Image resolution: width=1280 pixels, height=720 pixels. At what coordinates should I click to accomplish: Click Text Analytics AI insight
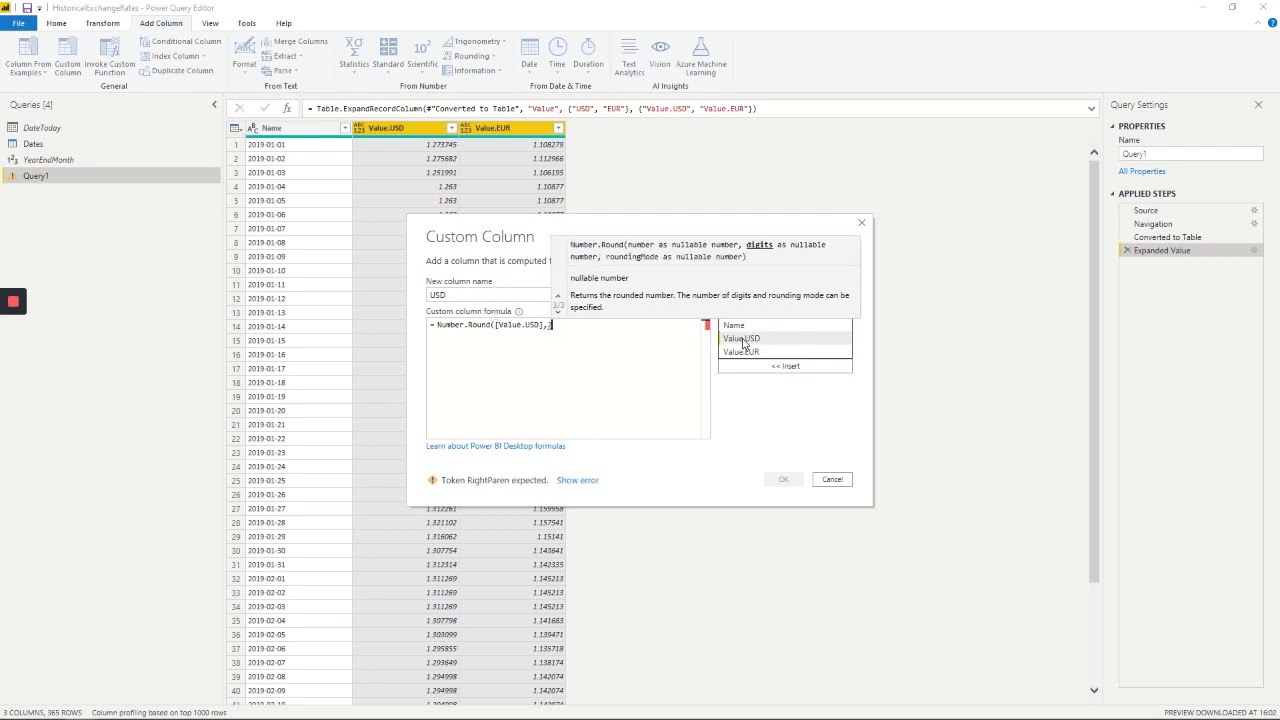pyautogui.click(x=629, y=57)
